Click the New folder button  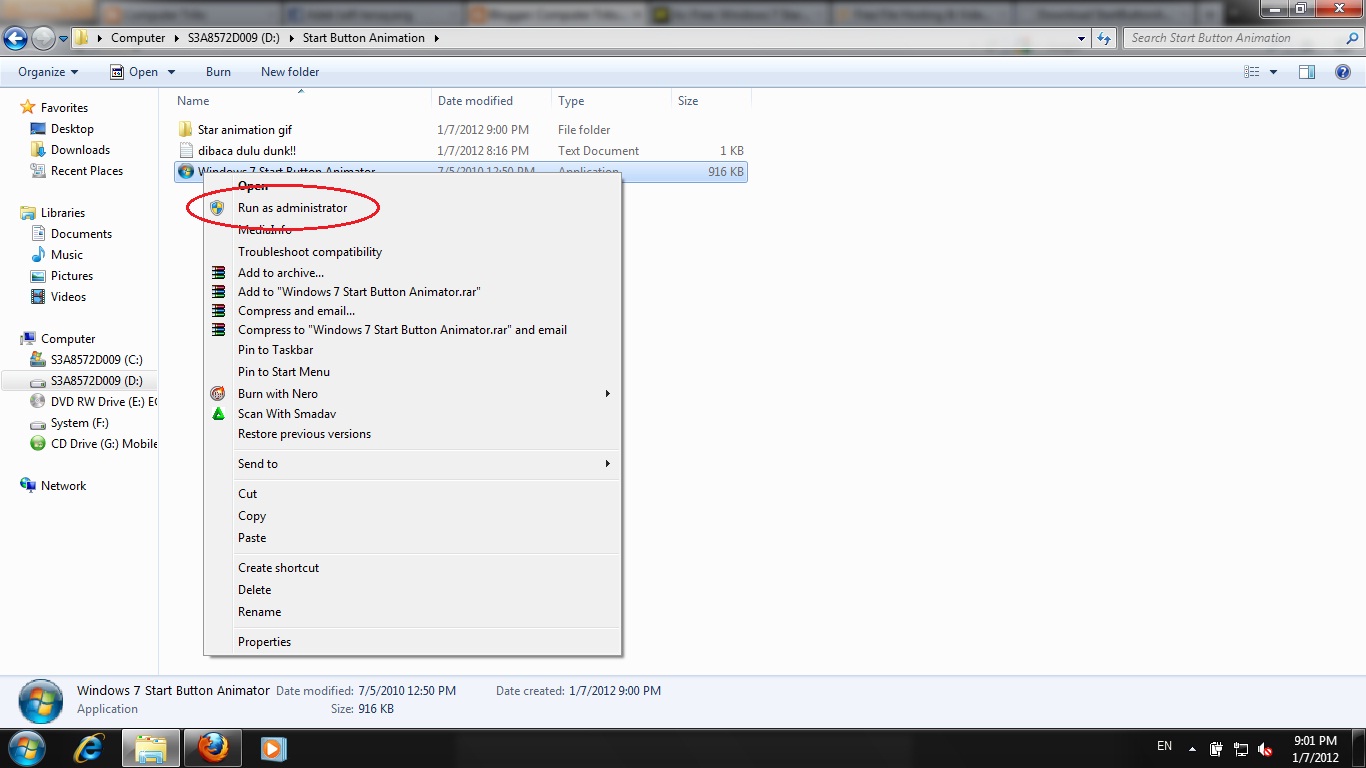(x=290, y=72)
